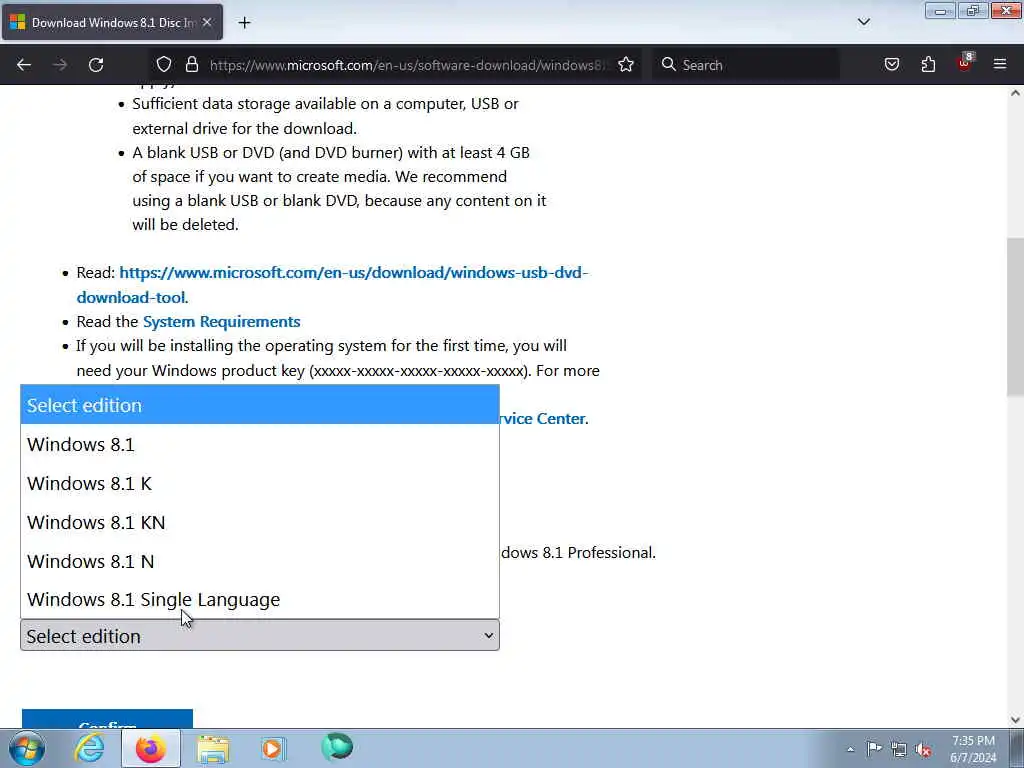Select the Windows 8.1 KN option
The height and width of the screenshot is (768, 1024).
[x=260, y=522]
